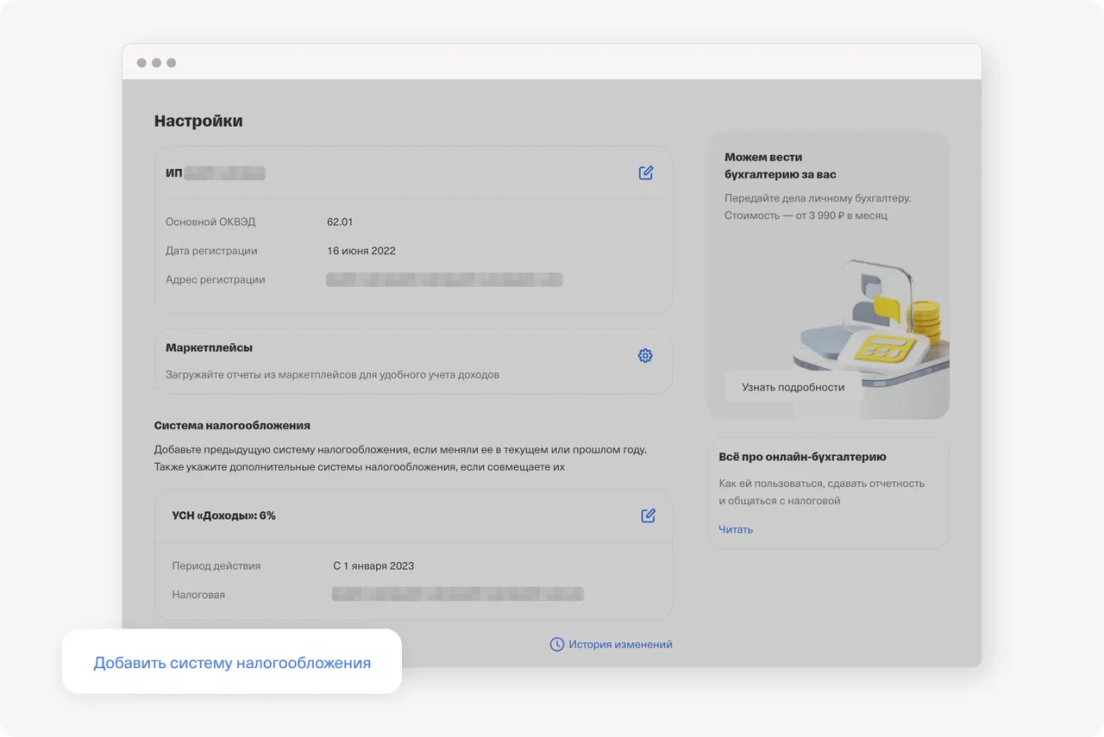Click the Период действия label

click(216, 566)
